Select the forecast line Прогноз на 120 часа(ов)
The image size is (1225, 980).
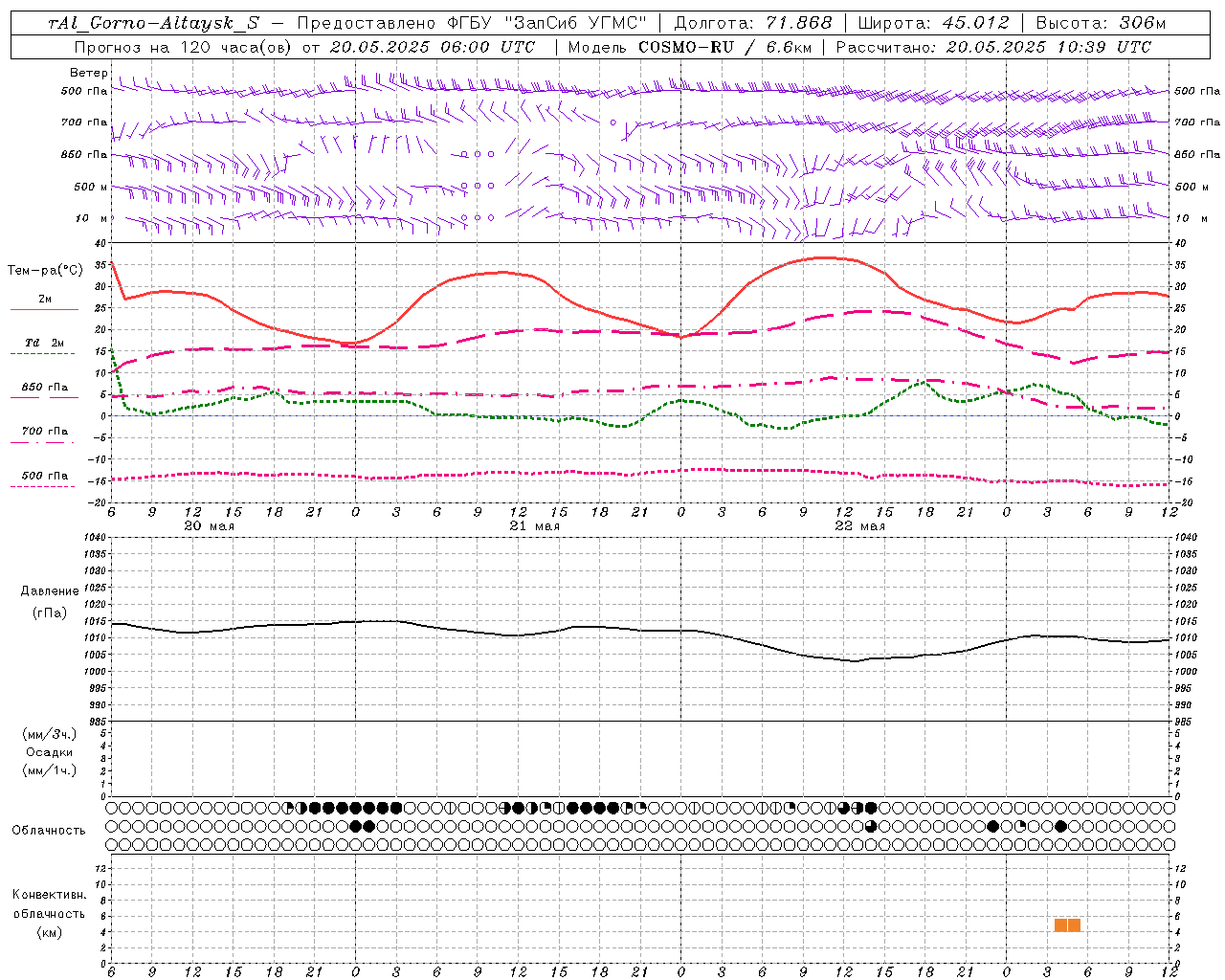[x=184, y=47]
